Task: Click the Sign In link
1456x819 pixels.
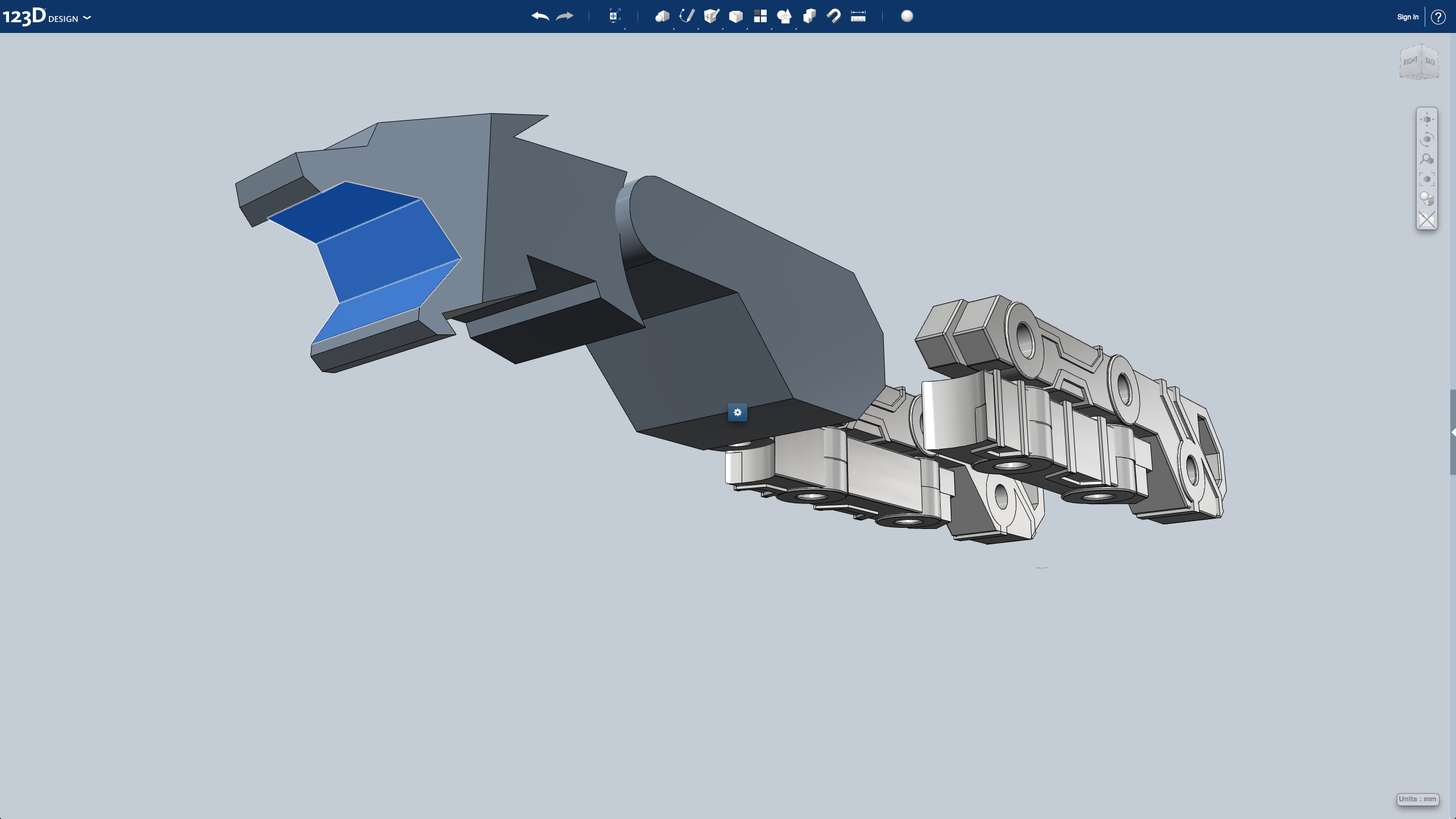Action: click(1407, 16)
